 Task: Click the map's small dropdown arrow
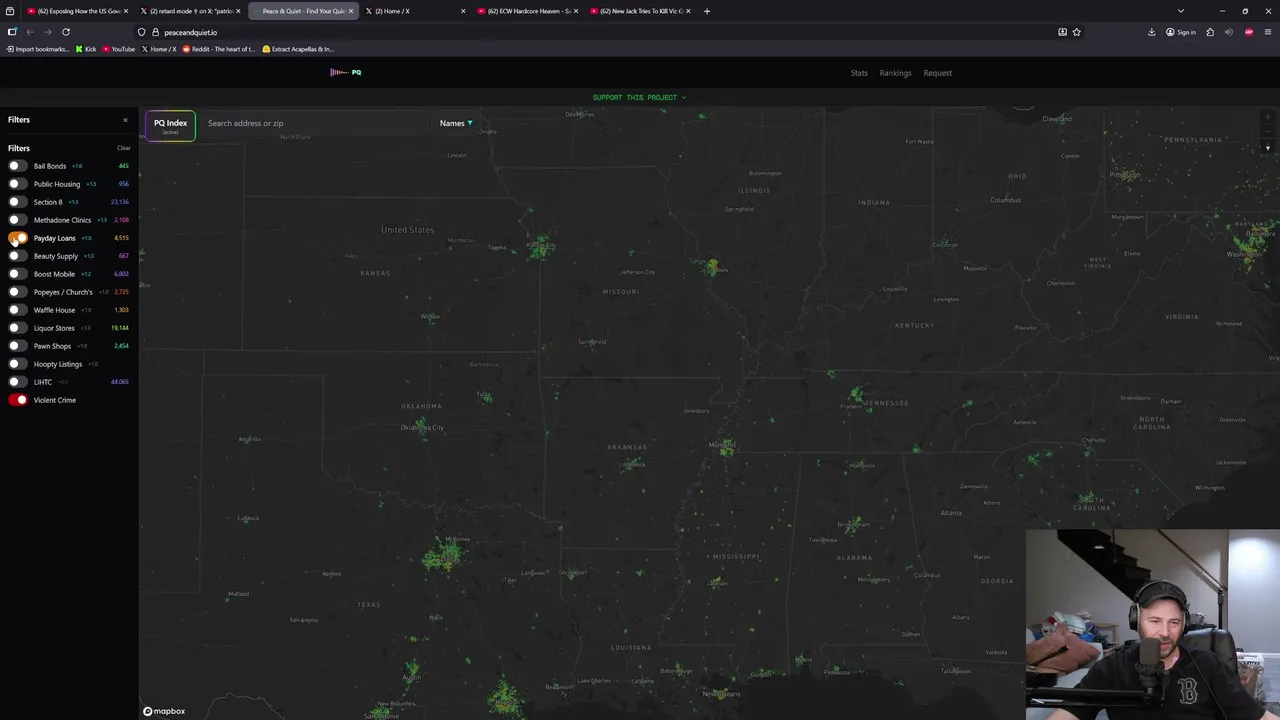tap(1267, 149)
